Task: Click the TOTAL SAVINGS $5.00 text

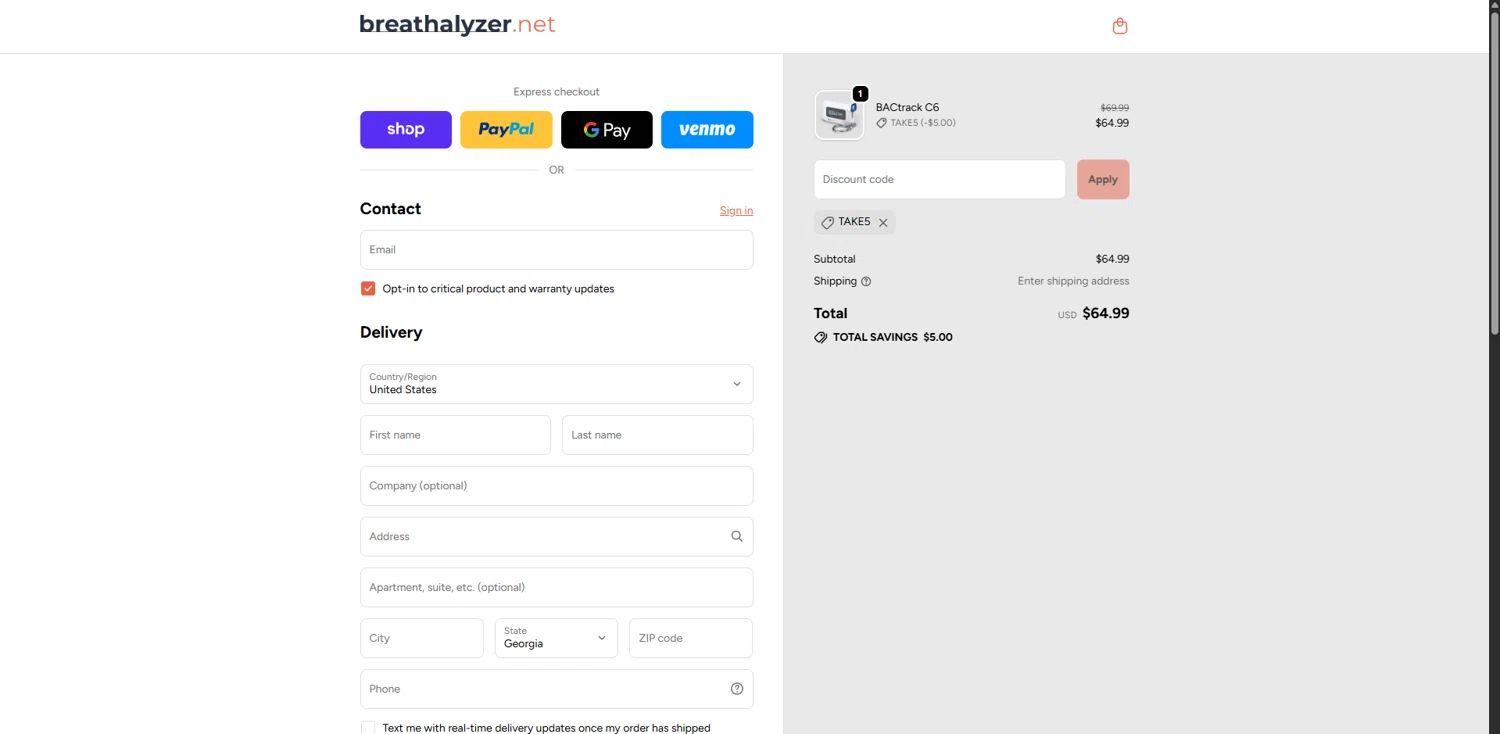Action: pyautogui.click(x=892, y=338)
